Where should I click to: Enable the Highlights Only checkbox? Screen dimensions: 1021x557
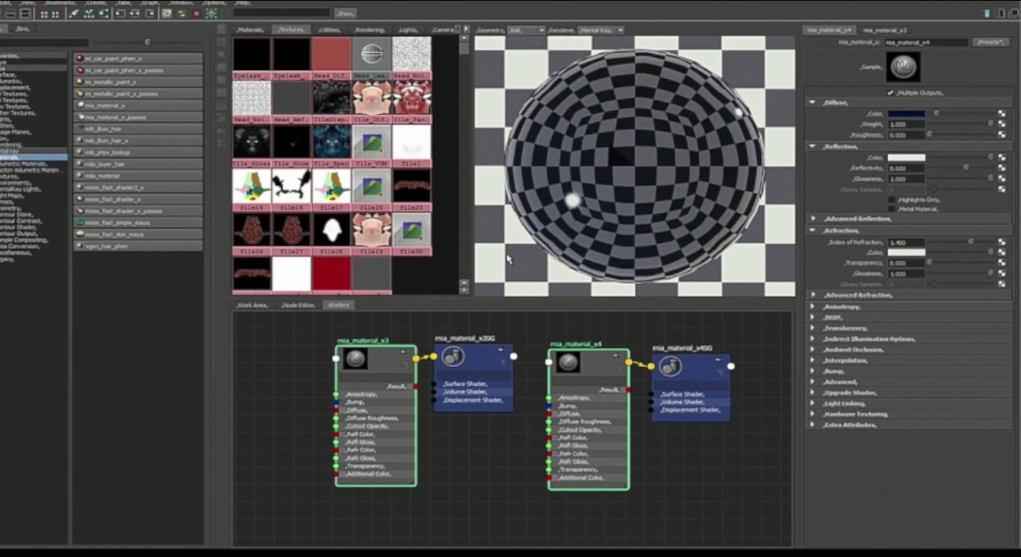(x=893, y=200)
